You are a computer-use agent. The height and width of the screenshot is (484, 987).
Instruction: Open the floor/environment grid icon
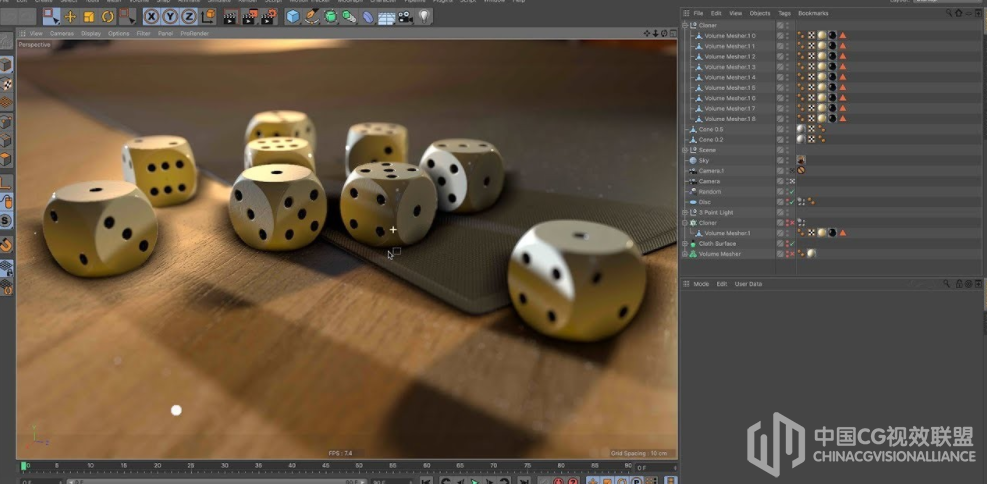pyautogui.click(x=386, y=18)
